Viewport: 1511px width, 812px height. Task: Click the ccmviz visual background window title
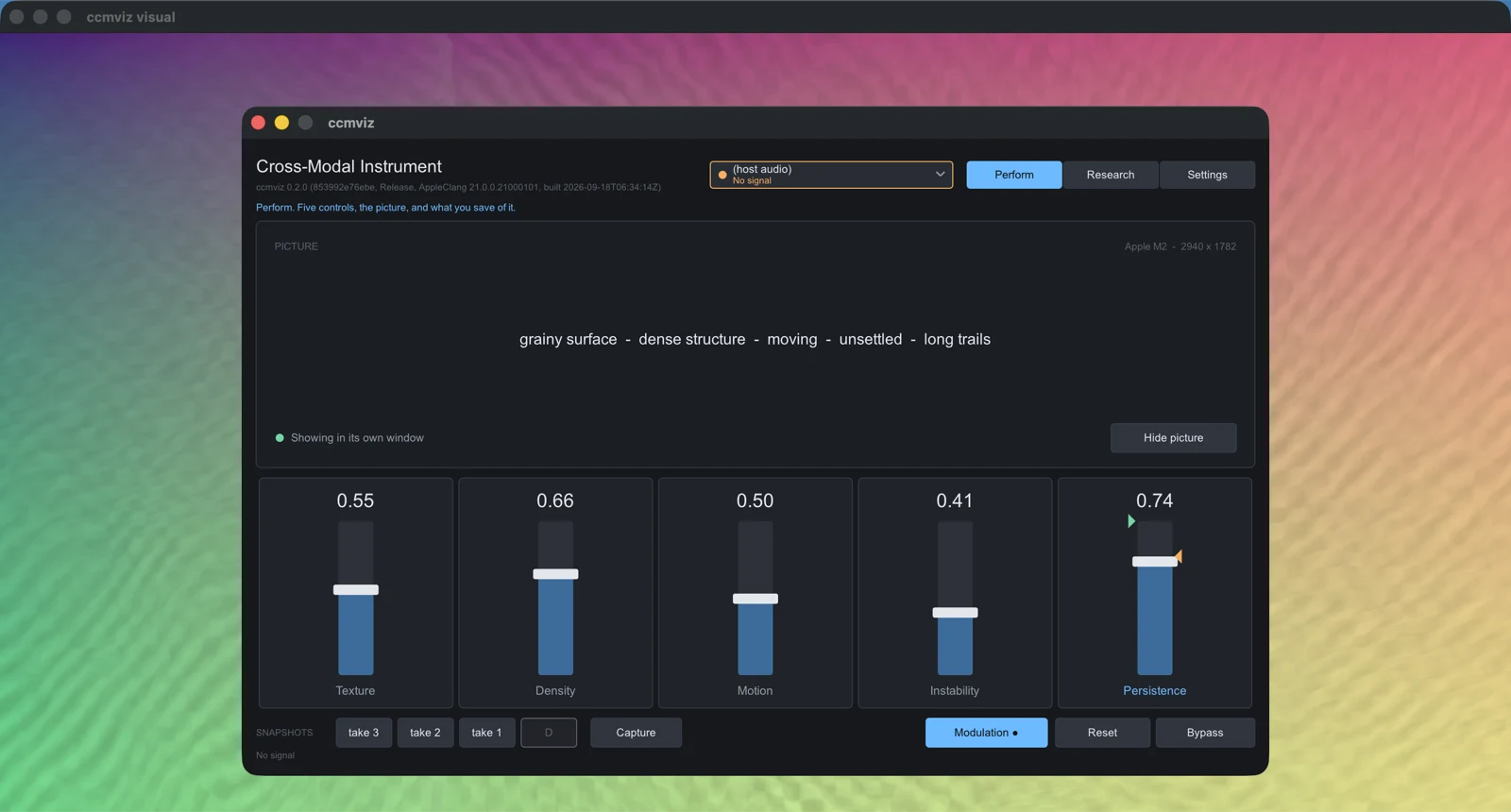tap(130, 17)
